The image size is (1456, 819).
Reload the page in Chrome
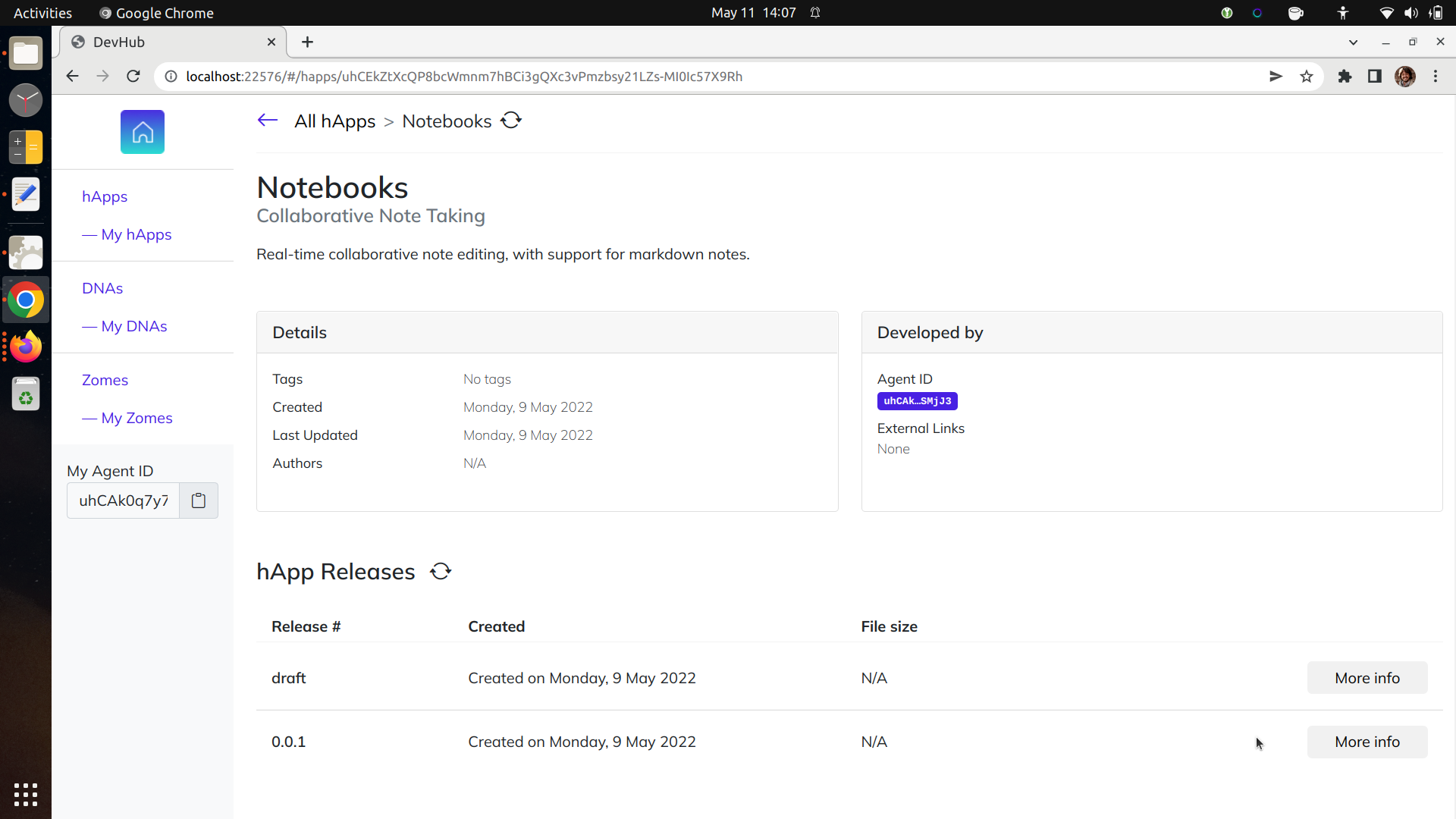pos(133,77)
